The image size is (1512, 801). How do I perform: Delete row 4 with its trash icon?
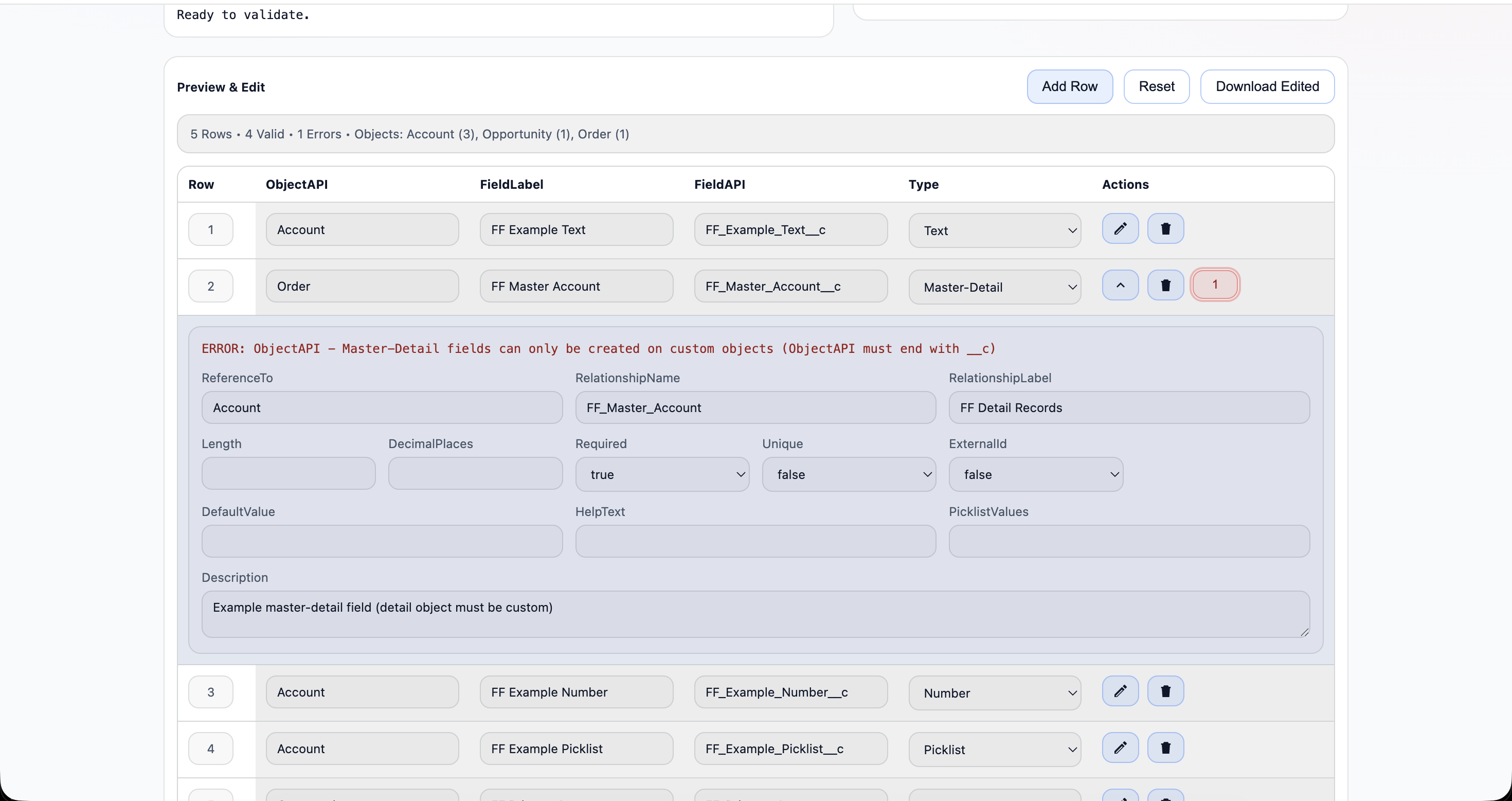1165,747
